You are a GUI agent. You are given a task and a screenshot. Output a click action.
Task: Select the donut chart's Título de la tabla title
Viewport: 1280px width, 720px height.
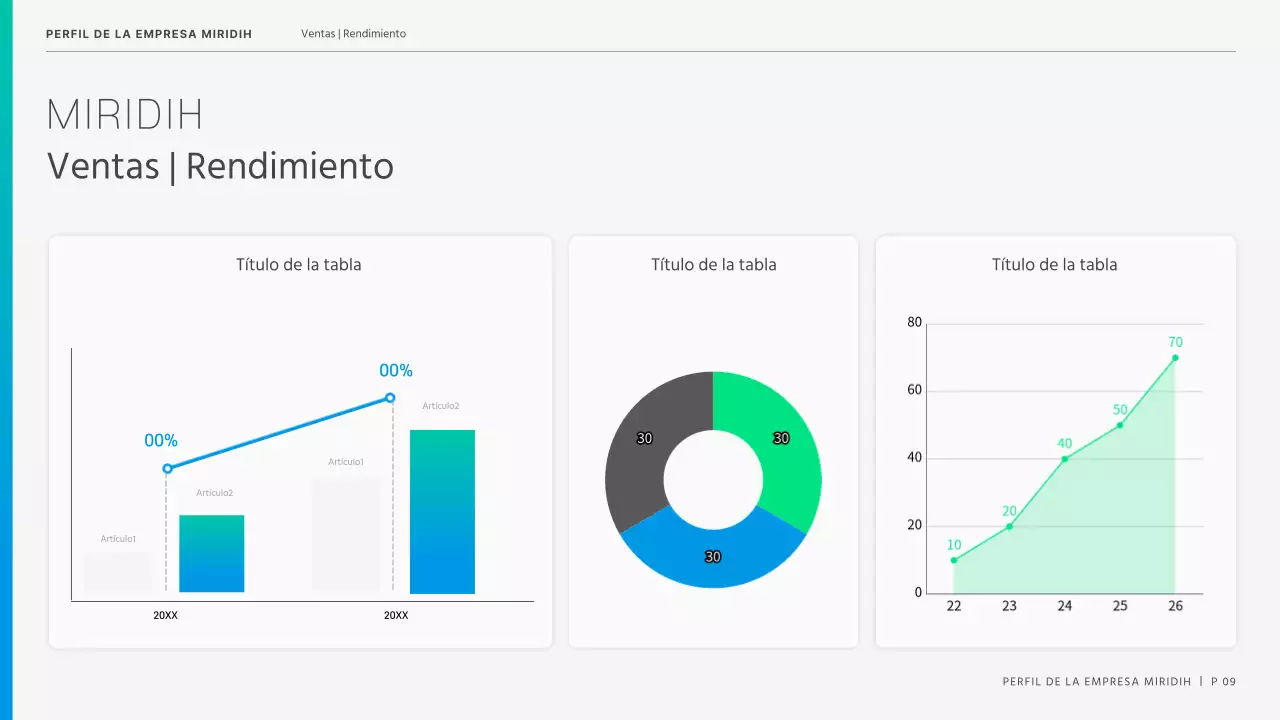pos(713,264)
